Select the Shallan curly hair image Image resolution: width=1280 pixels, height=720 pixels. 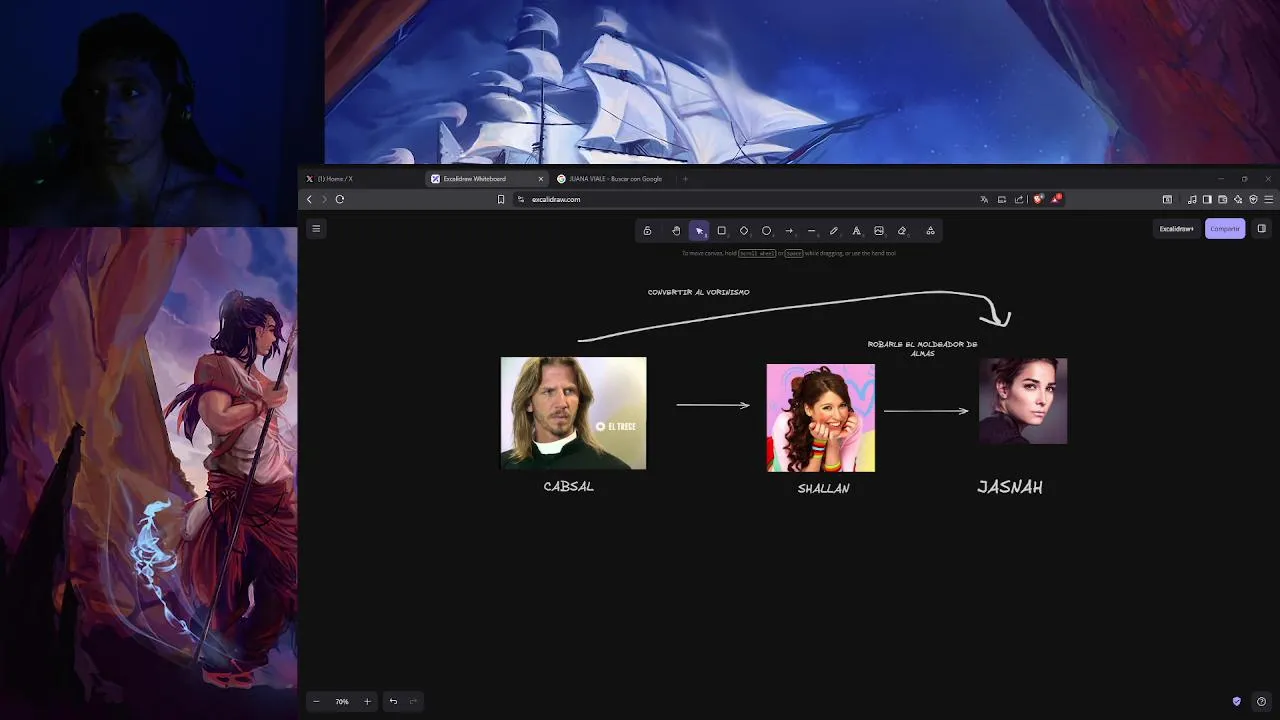point(821,418)
